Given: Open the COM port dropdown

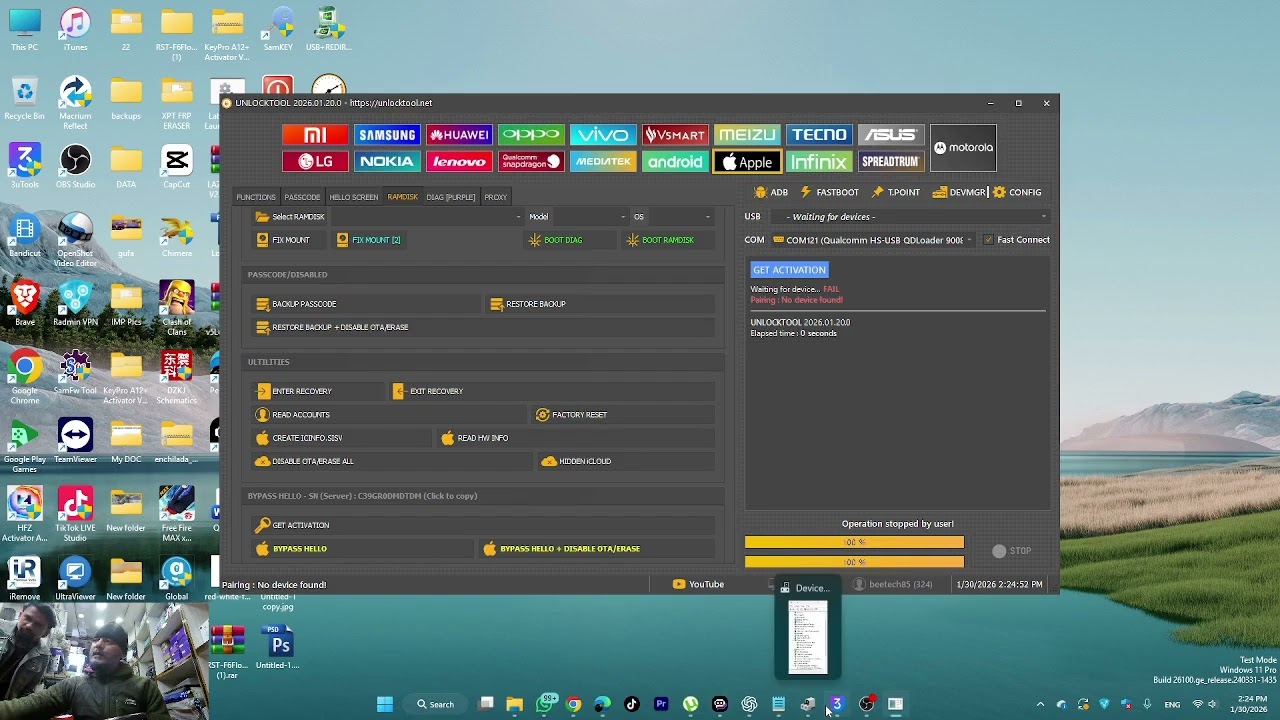Looking at the screenshot, I should 873,240.
